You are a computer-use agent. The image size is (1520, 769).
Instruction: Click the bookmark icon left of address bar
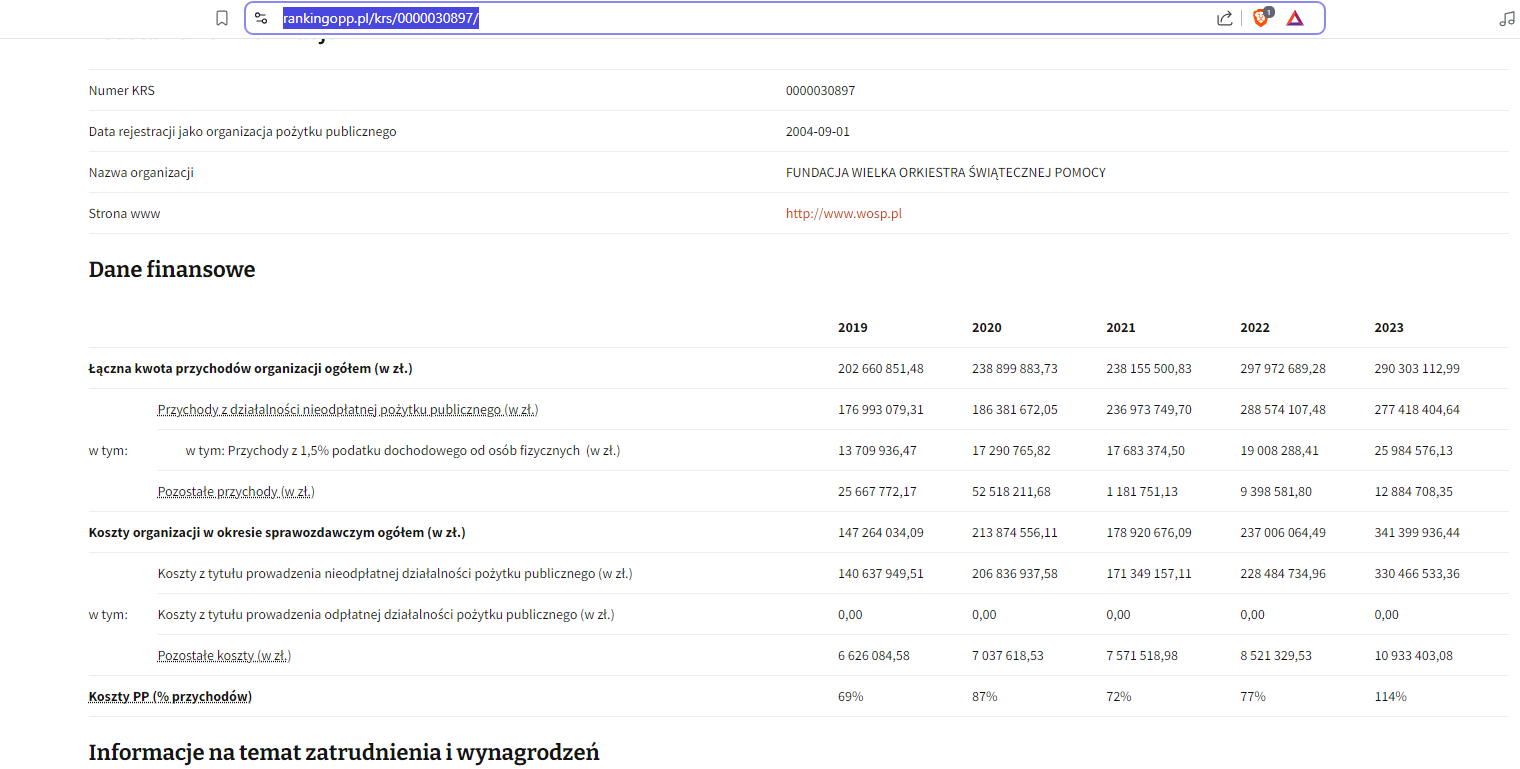pyautogui.click(x=222, y=18)
